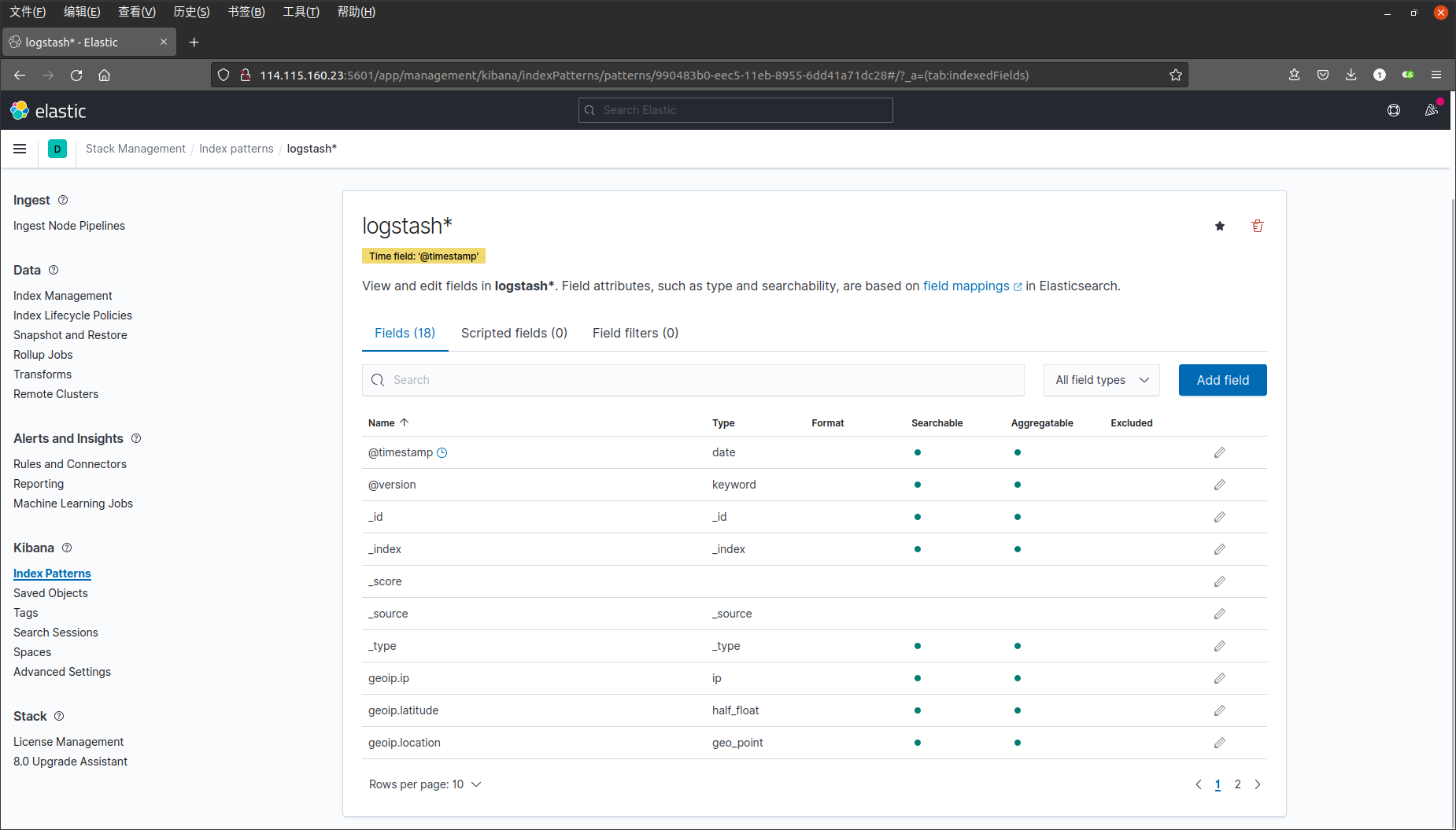Go back in browser history

(x=20, y=76)
